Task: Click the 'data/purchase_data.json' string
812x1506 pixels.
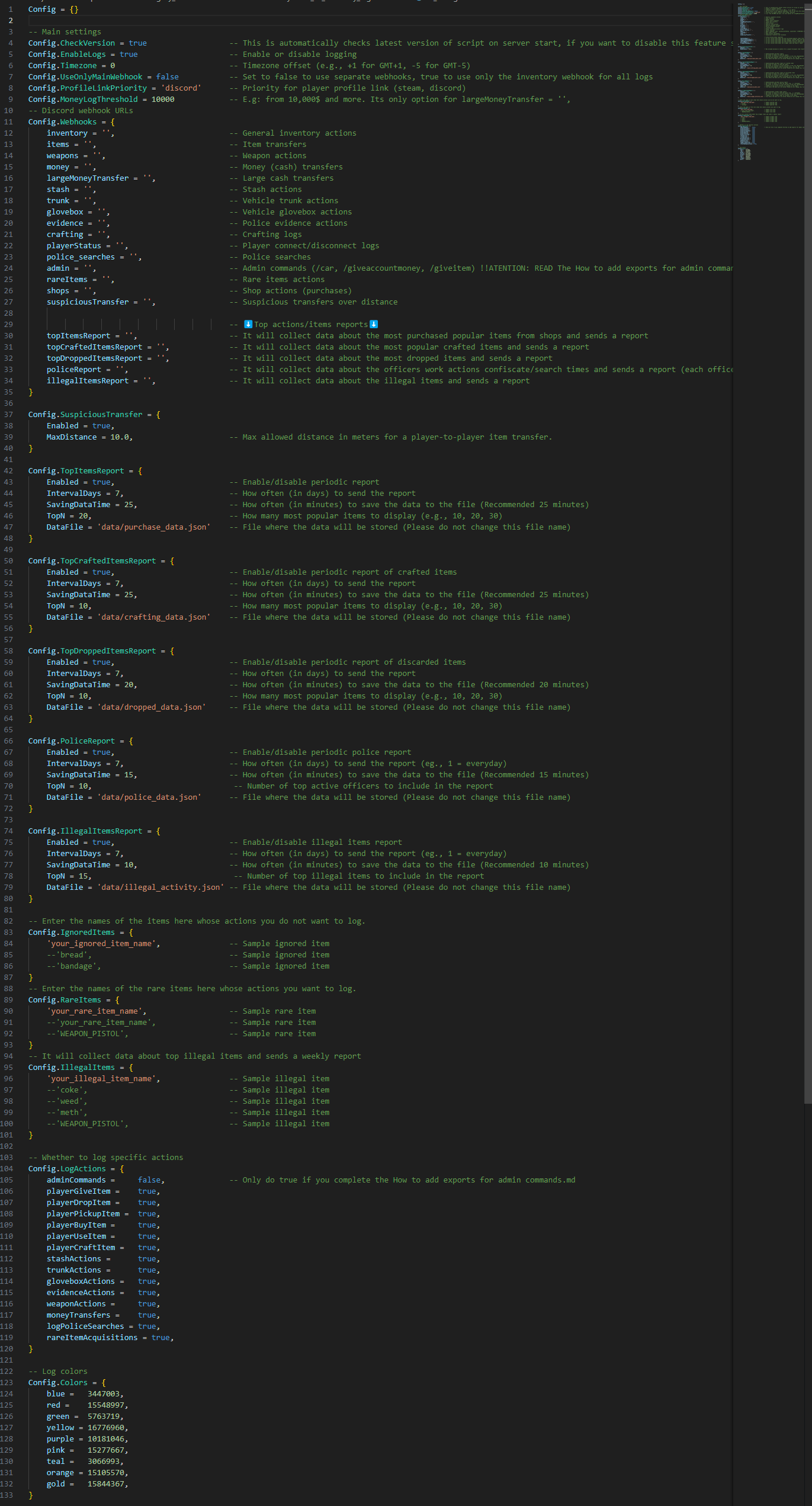Action: click(x=154, y=527)
